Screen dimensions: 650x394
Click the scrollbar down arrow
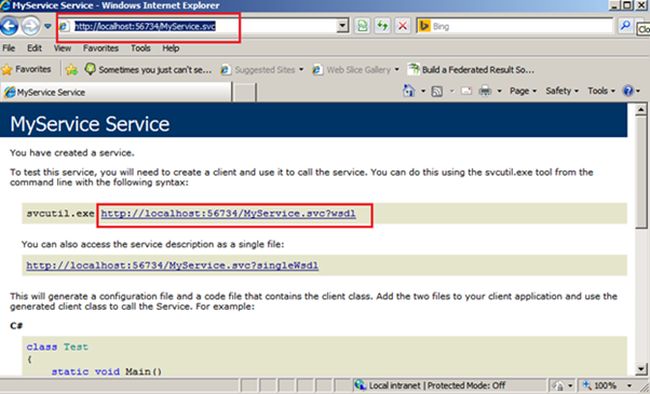[641, 369]
